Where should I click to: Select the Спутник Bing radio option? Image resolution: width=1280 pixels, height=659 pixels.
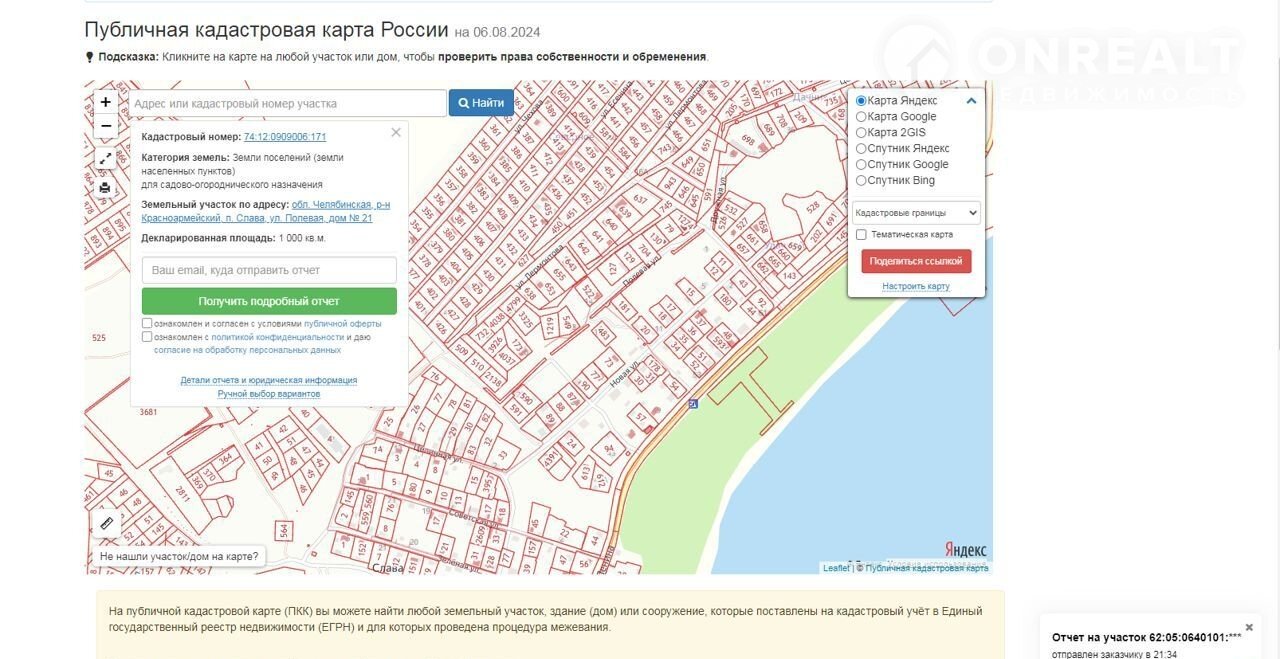pos(861,181)
